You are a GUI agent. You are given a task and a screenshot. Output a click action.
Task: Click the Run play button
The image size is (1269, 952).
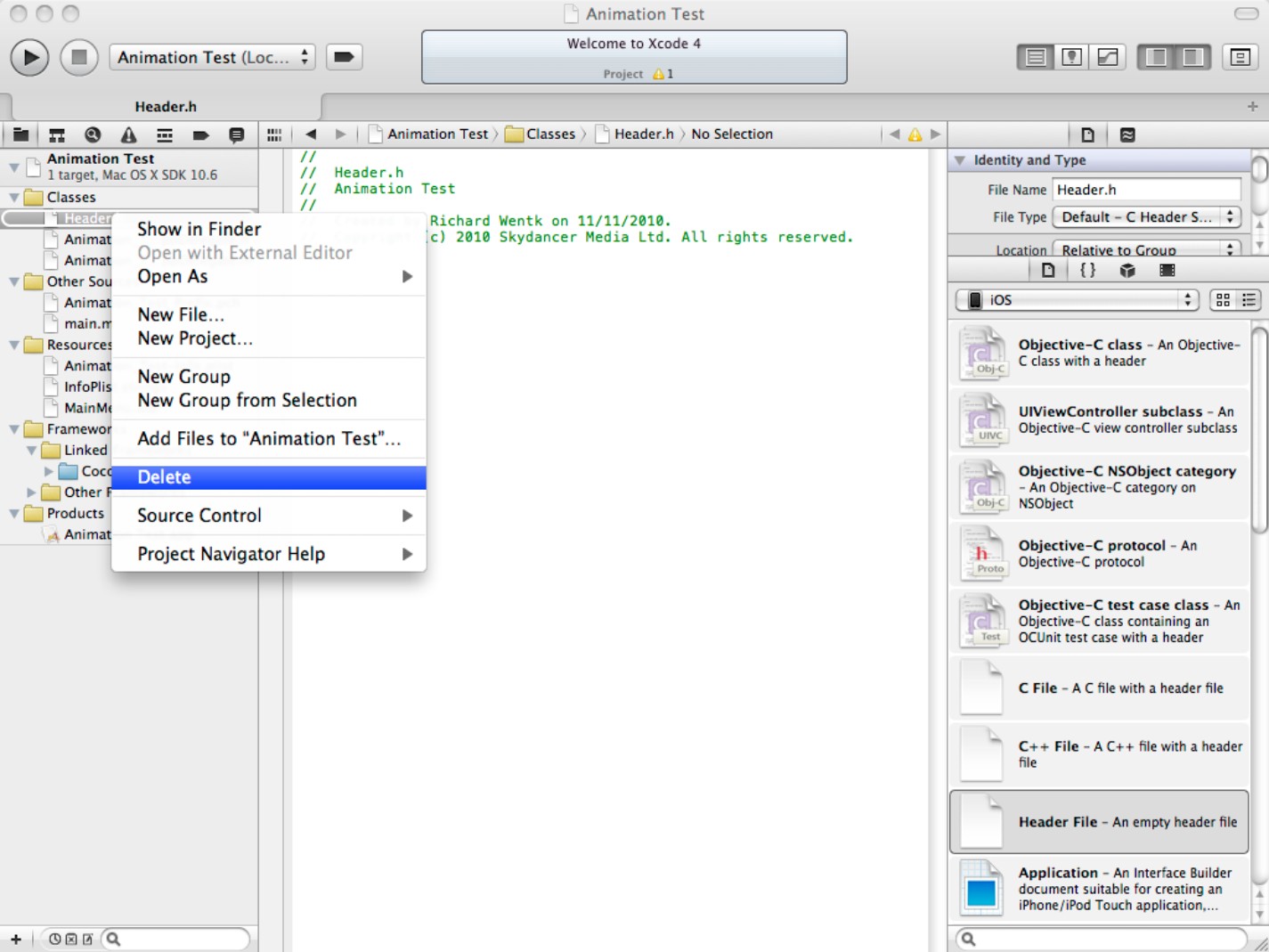[29, 58]
